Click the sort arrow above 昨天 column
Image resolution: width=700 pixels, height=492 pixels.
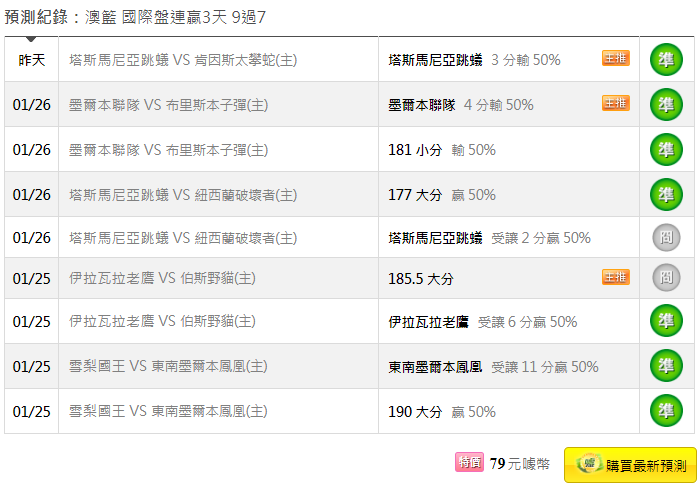coord(31,39)
